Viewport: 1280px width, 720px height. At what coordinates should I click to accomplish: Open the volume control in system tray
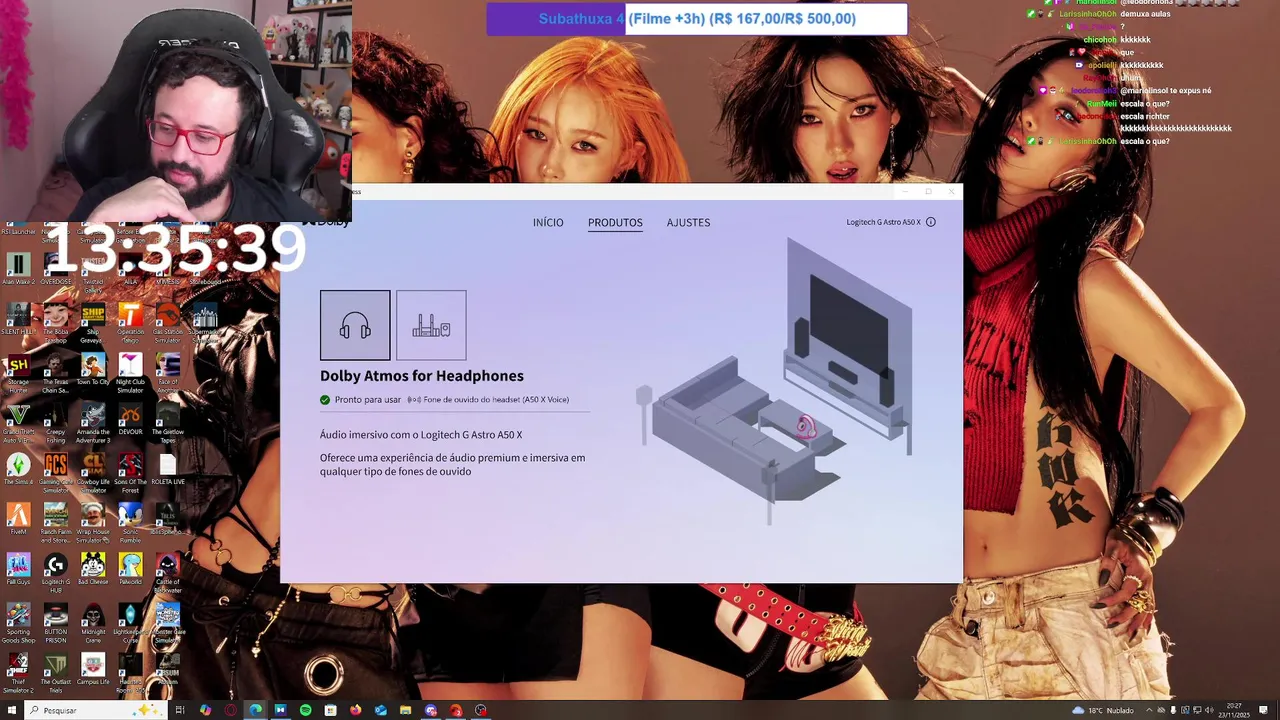click(1209, 710)
